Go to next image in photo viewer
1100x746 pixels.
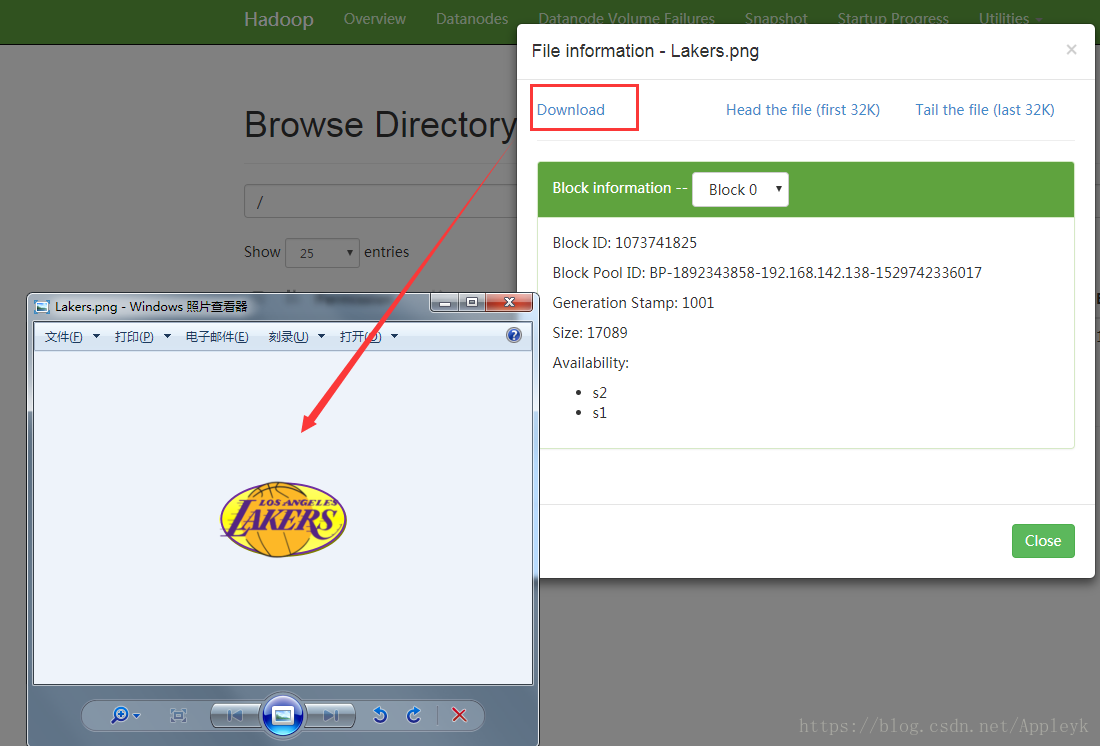[330, 715]
